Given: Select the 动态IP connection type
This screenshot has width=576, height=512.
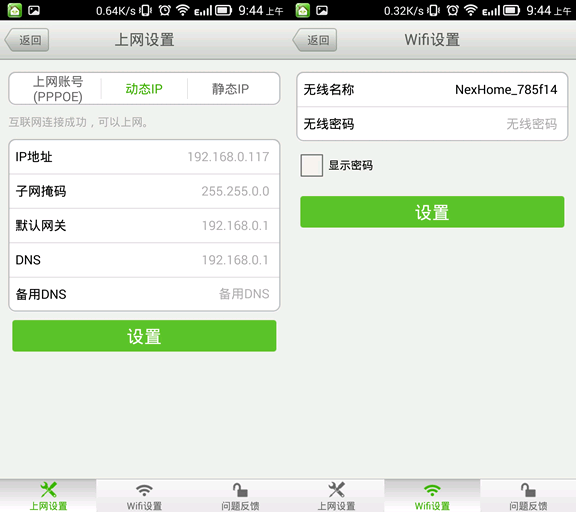Looking at the screenshot, I should [144, 89].
